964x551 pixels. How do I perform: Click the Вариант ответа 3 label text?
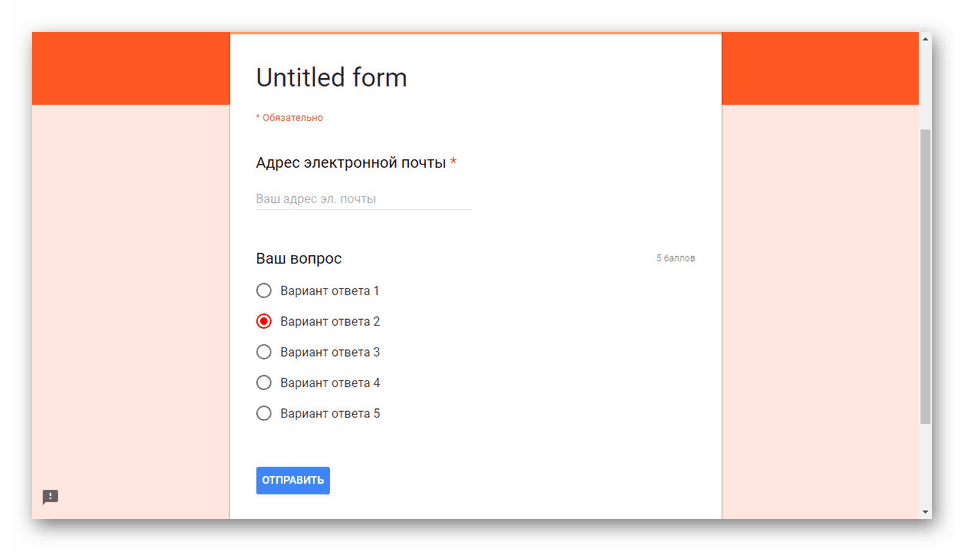pos(330,352)
